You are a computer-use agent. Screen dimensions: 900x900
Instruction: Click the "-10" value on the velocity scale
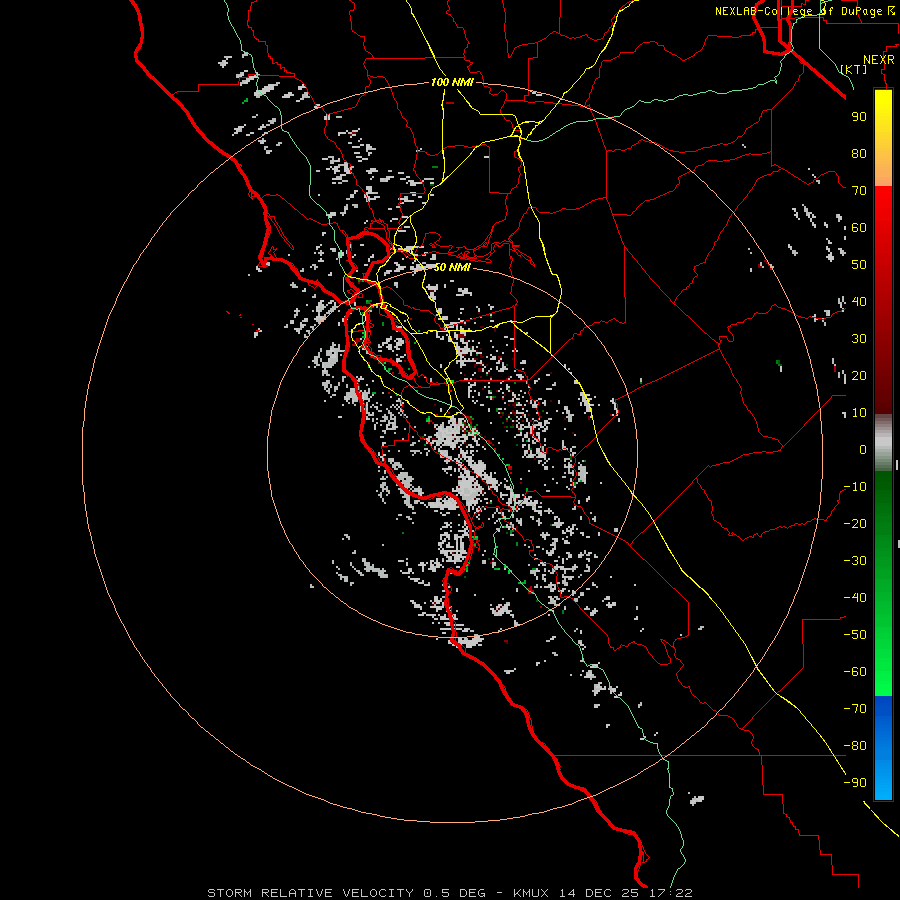855,487
